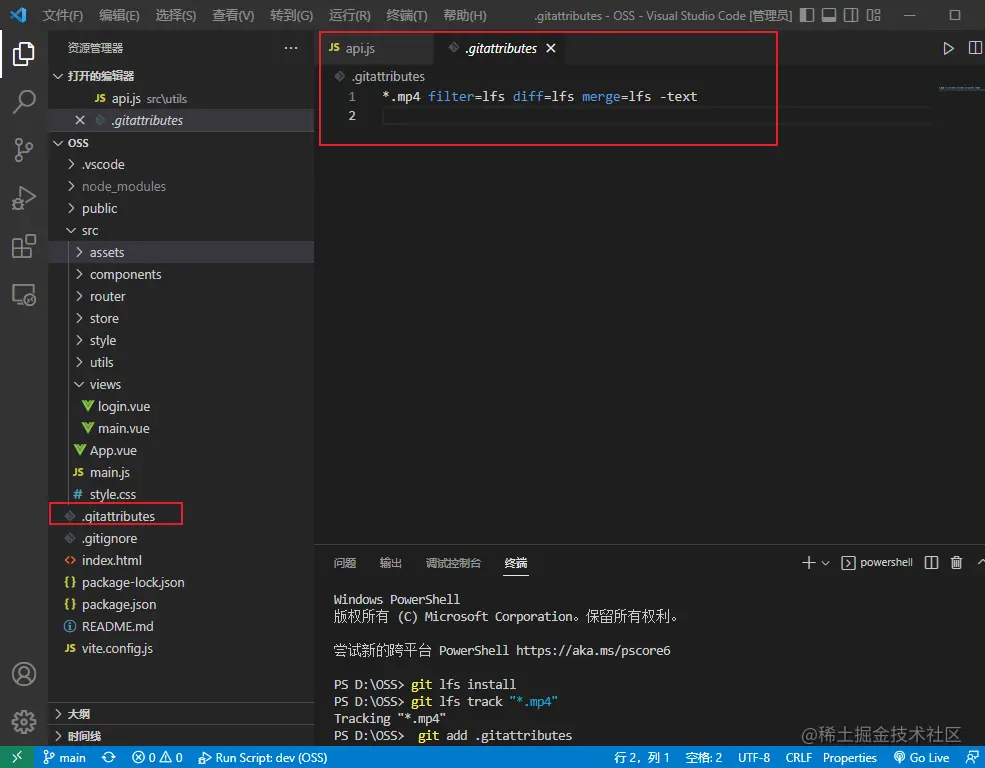985x768 pixels.
Task: Open the File menu (文件)
Action: [x=62, y=15]
